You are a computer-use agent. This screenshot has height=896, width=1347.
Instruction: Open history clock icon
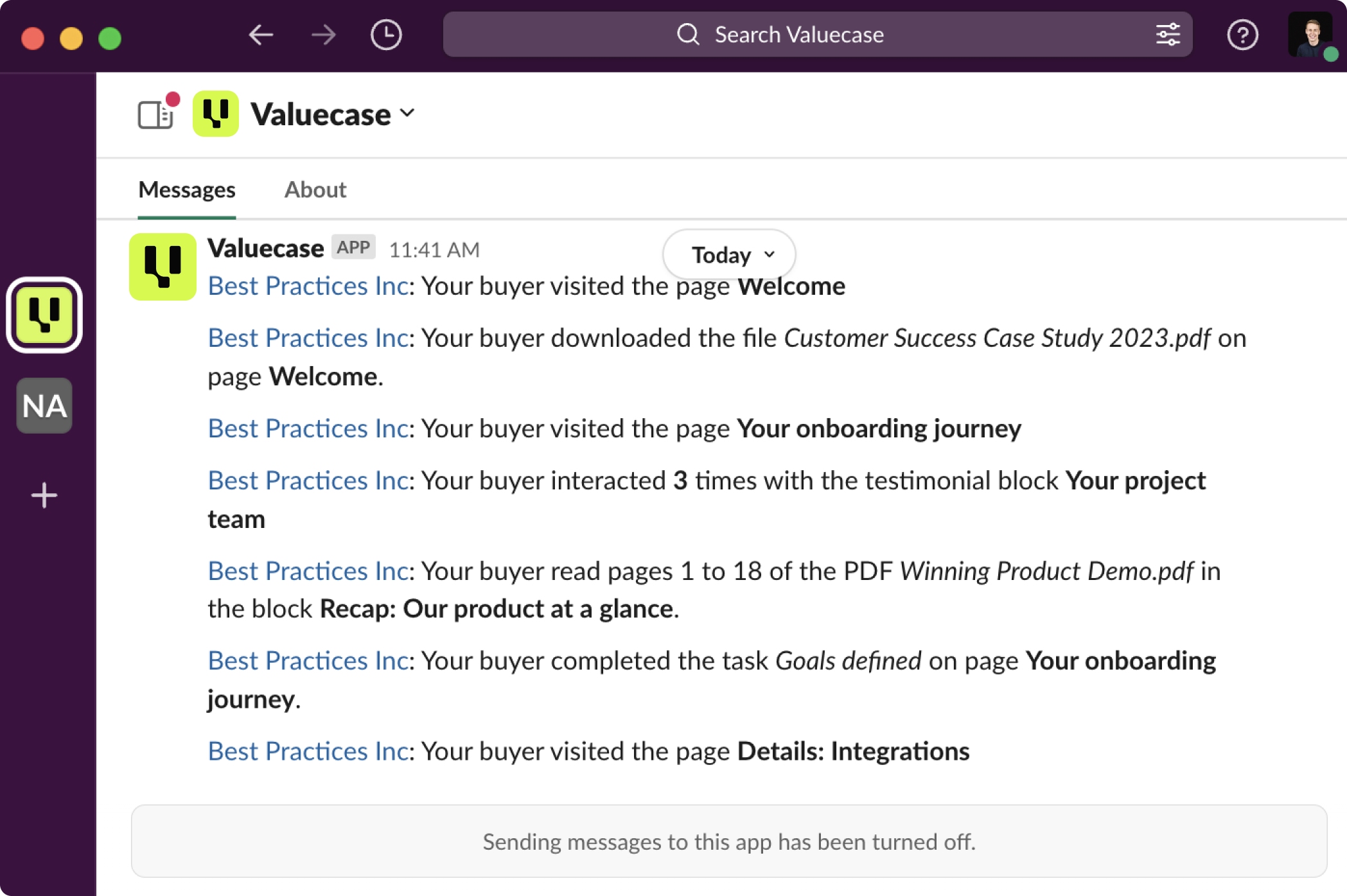click(386, 35)
